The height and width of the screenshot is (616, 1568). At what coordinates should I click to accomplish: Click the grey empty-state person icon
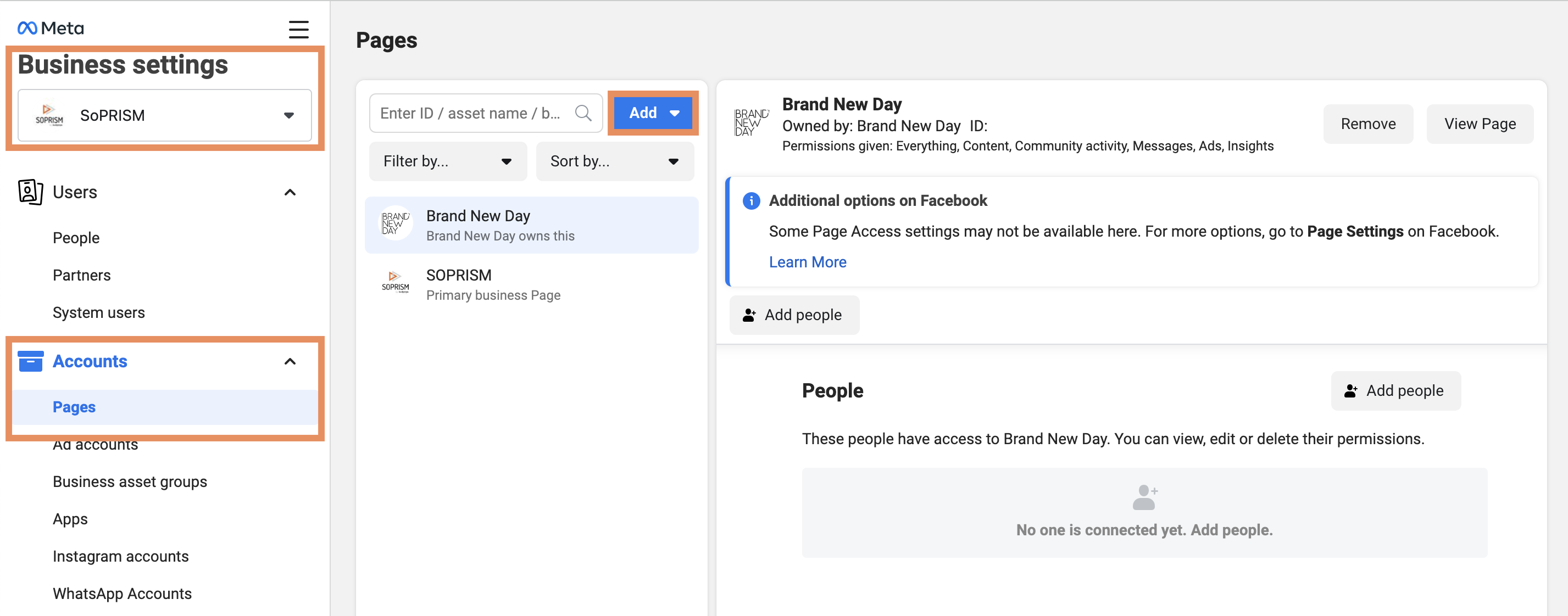point(1144,497)
